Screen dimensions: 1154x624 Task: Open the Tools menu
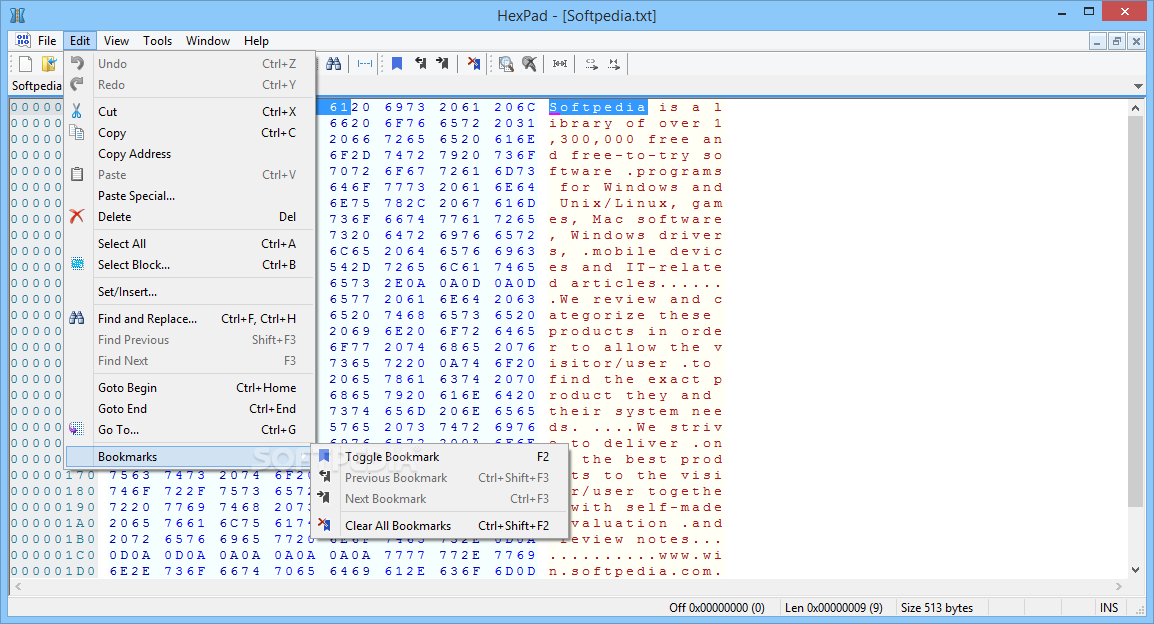pos(157,40)
